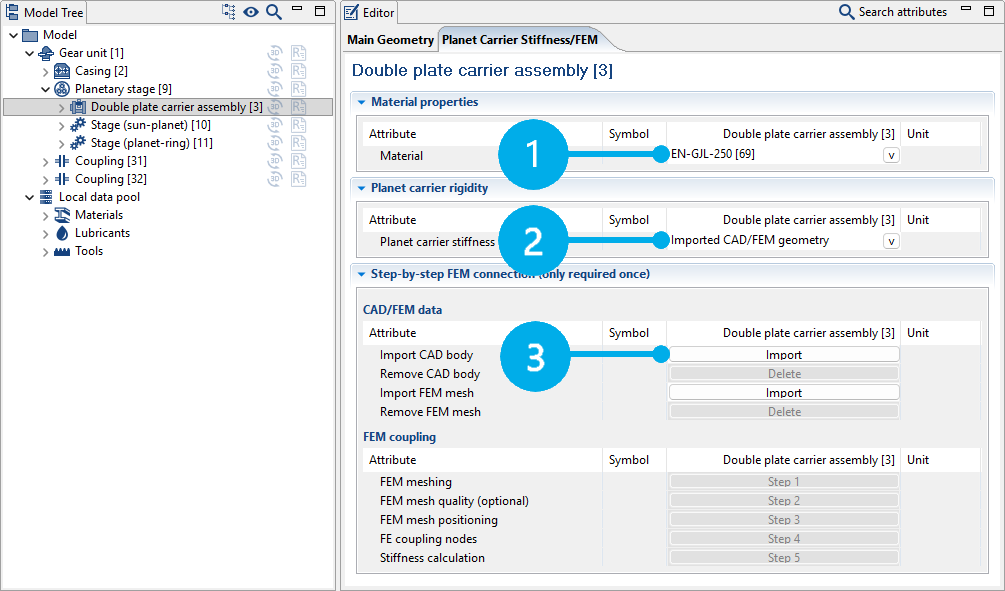
Task: Open the Planet carrier stiffness dropdown
Action: click(x=891, y=241)
